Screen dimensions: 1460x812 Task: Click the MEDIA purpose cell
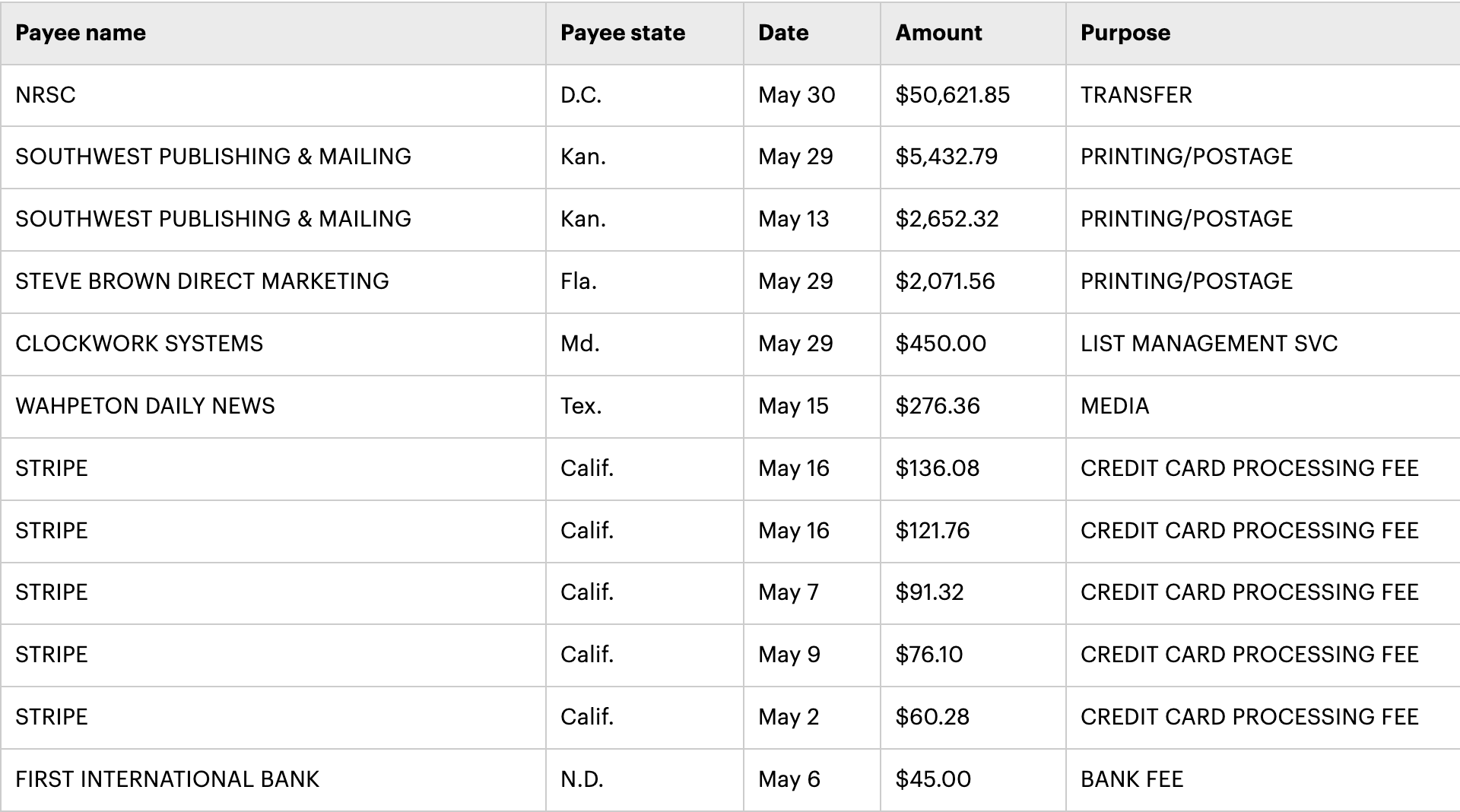coord(1115,406)
